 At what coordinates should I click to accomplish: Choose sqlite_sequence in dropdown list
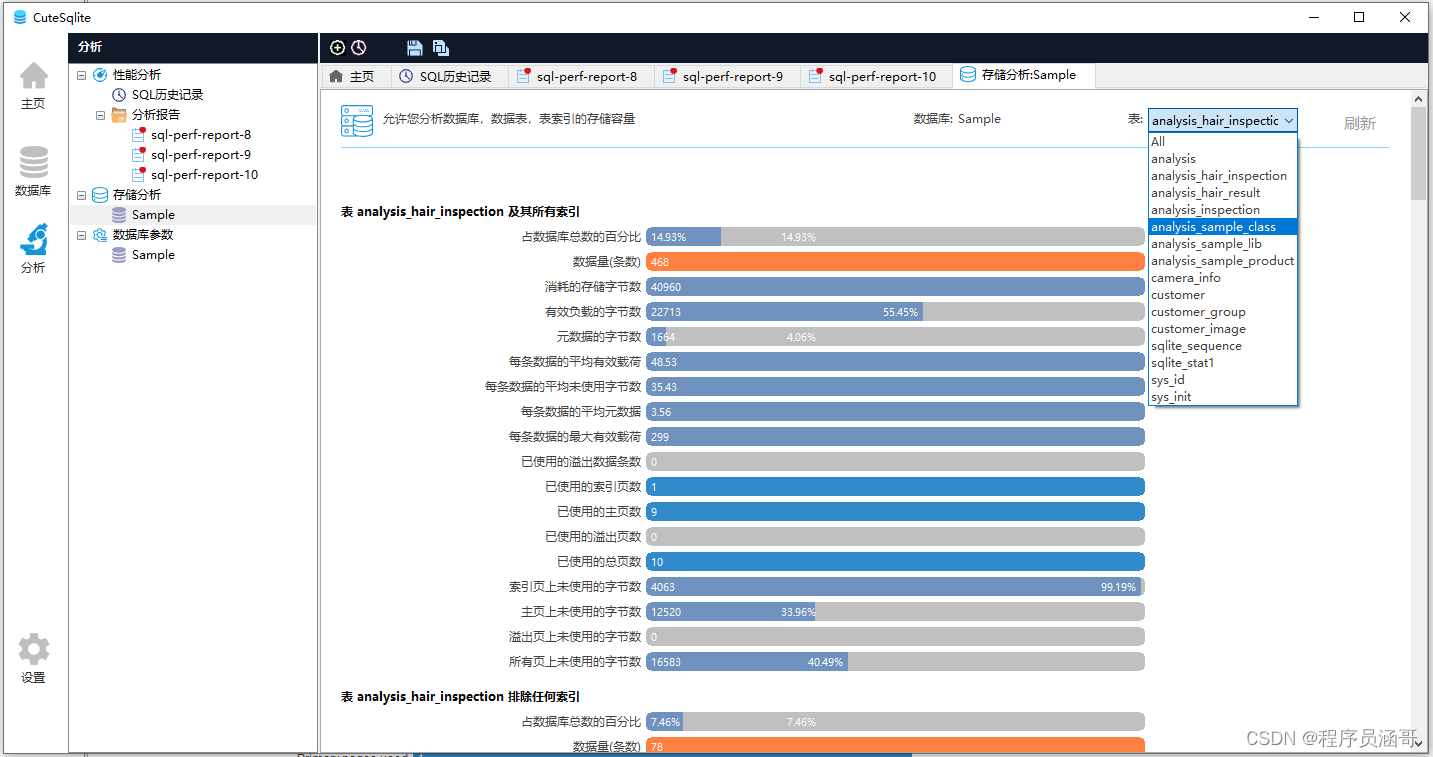[1223, 346]
